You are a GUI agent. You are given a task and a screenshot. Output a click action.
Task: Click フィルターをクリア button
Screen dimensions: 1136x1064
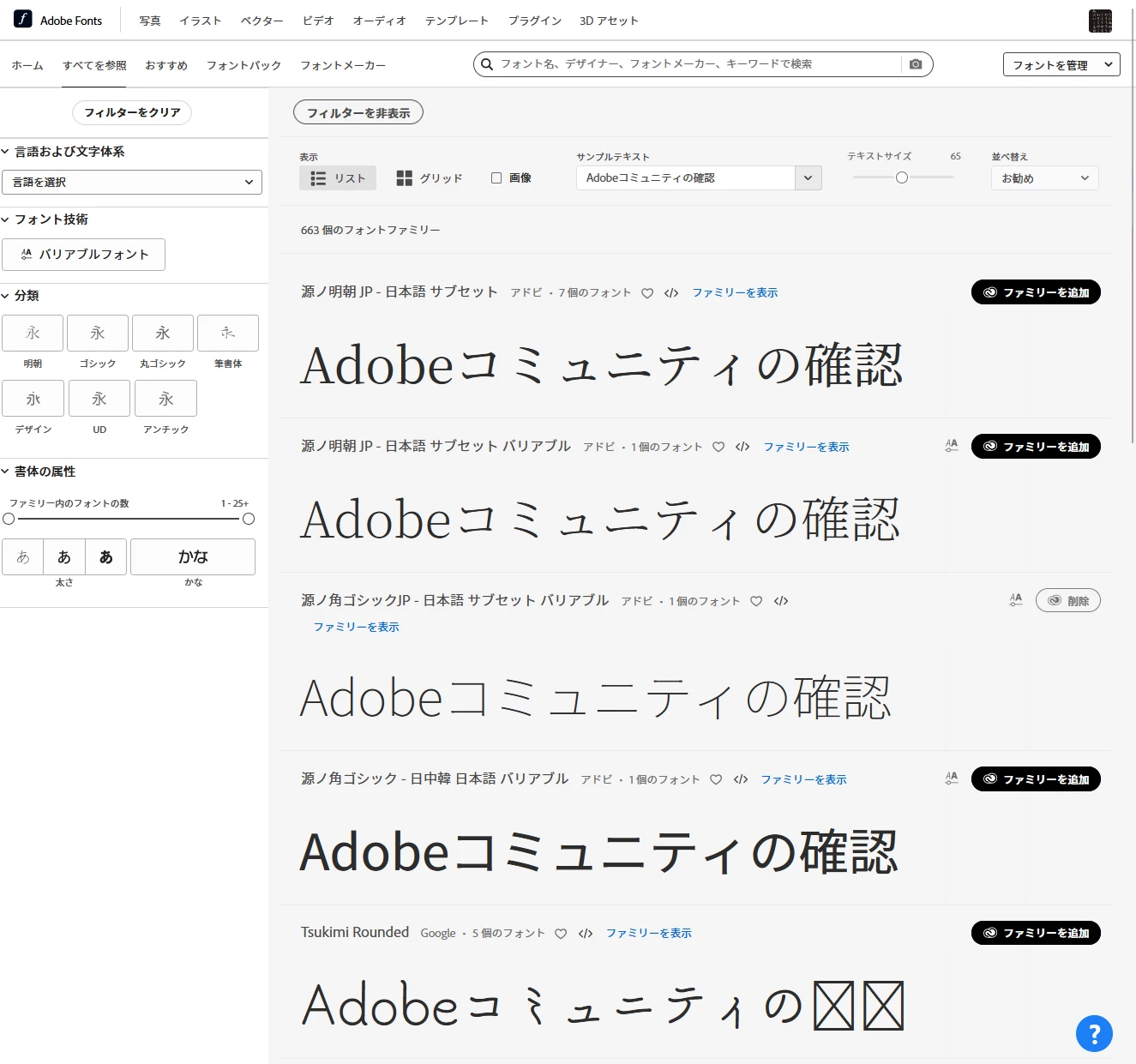(132, 112)
